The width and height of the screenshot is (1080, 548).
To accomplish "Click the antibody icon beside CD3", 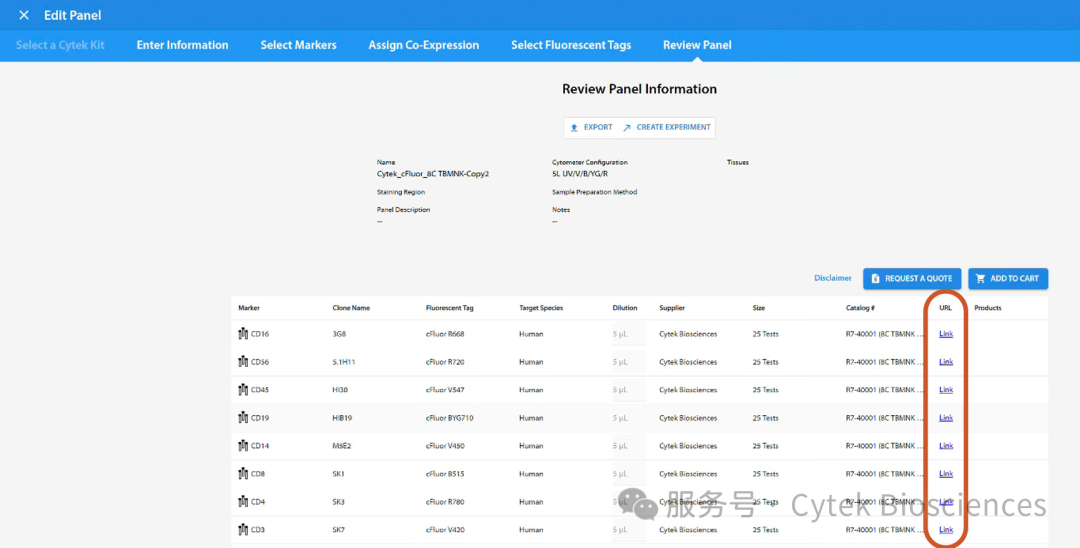I will point(243,530).
